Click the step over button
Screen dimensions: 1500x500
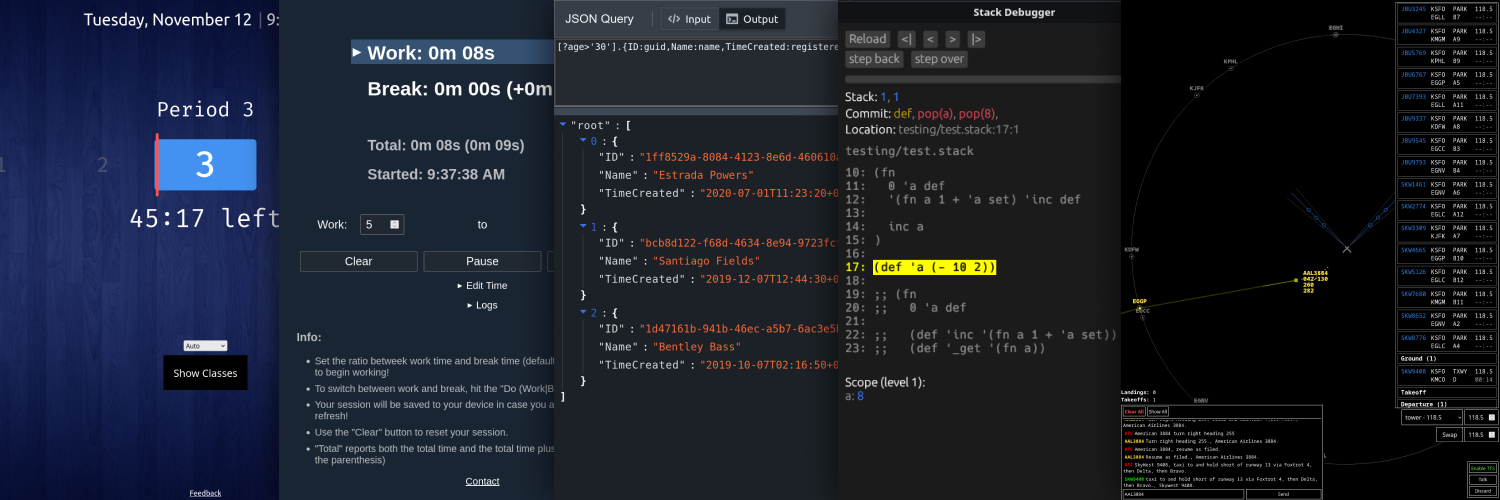[x=939, y=59]
